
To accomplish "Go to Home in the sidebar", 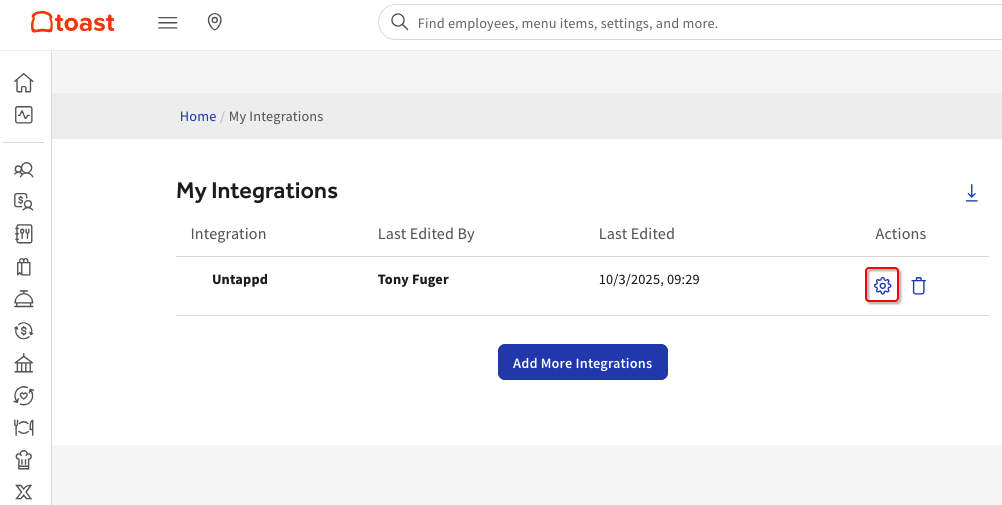I will (24, 83).
